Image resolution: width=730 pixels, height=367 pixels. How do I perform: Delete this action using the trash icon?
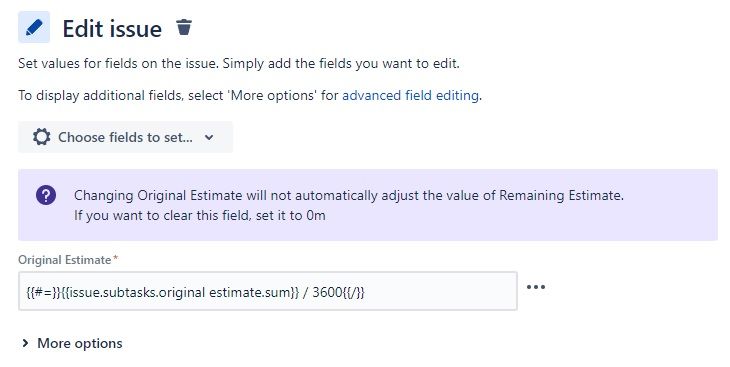click(184, 27)
